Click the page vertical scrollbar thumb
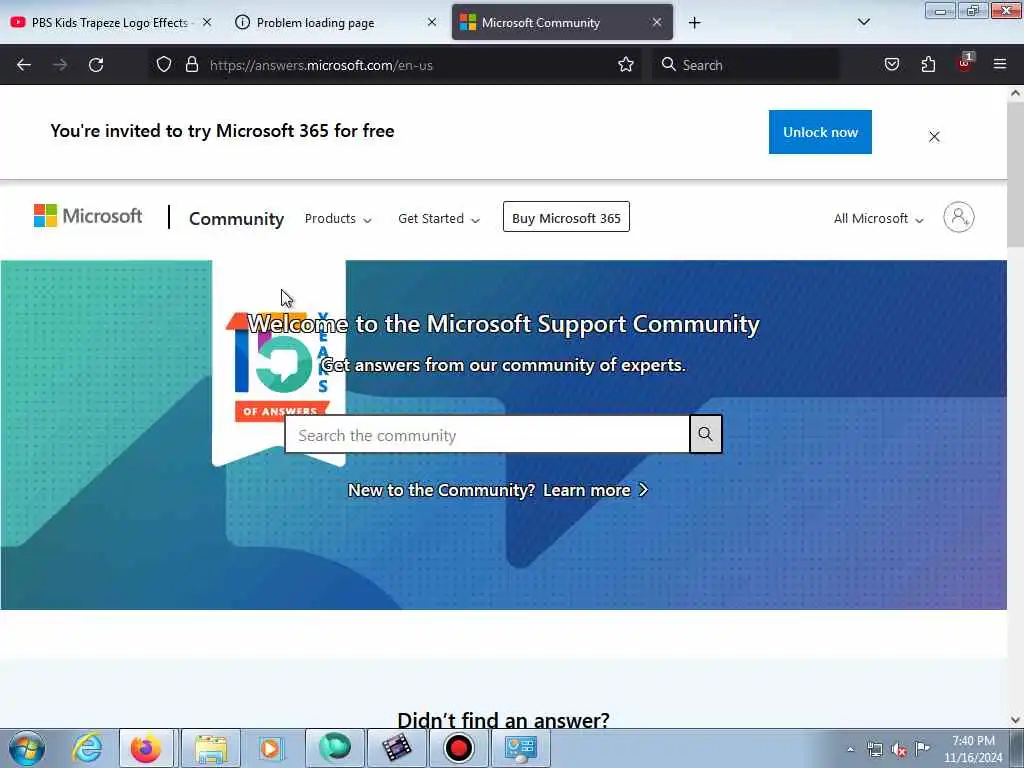Screen dimensions: 1024x768 pyautogui.click(x=1015, y=176)
